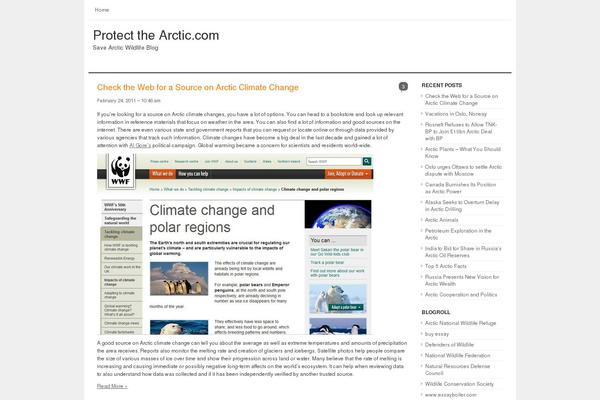
Task: Visit blogroll link Wildlife Conservation Society
Action: point(459,384)
